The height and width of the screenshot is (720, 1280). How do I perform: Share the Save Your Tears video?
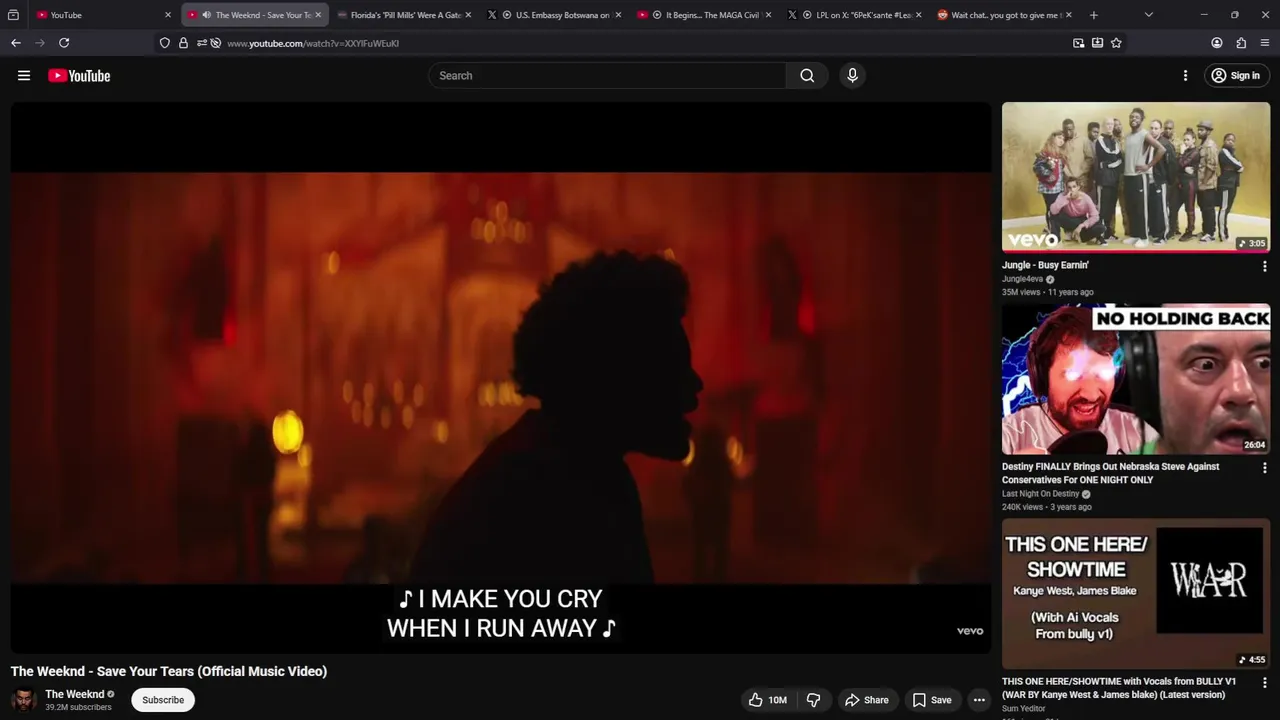click(x=866, y=700)
